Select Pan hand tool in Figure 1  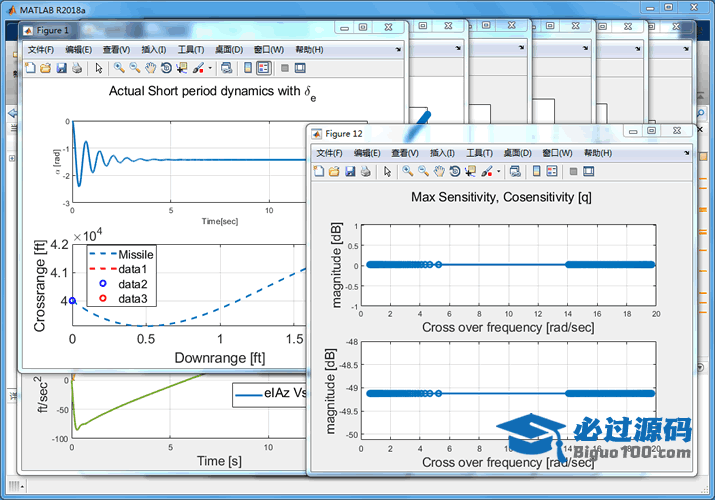150,68
